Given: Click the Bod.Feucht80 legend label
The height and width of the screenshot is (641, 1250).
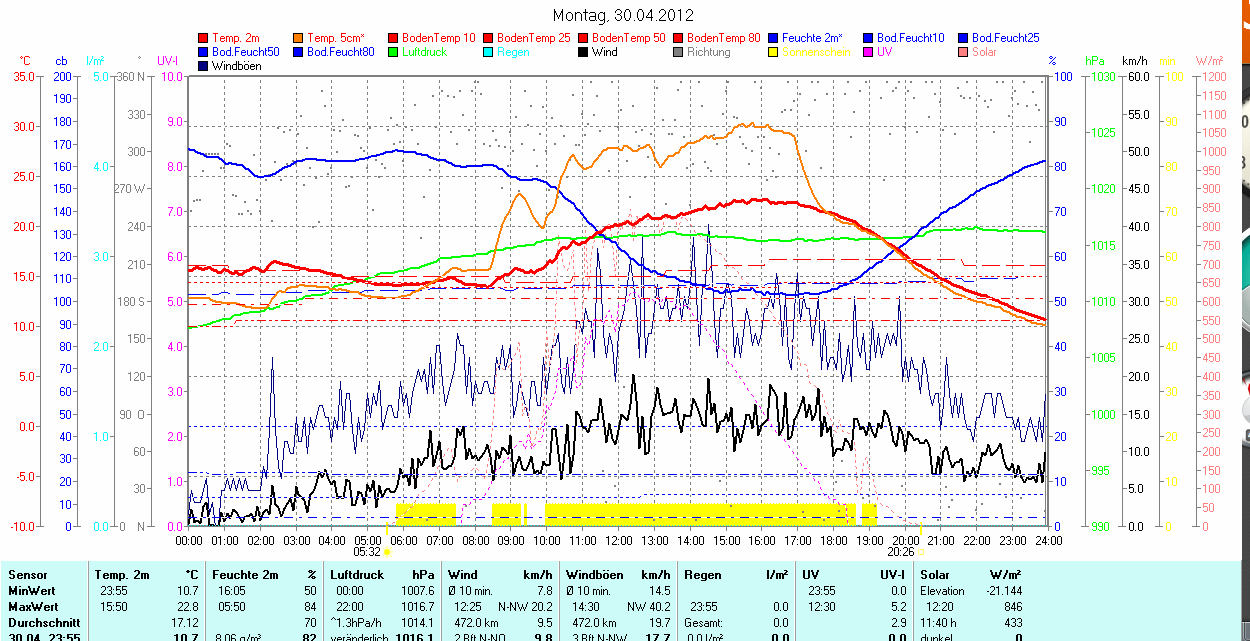Looking at the screenshot, I should tap(340, 52).
